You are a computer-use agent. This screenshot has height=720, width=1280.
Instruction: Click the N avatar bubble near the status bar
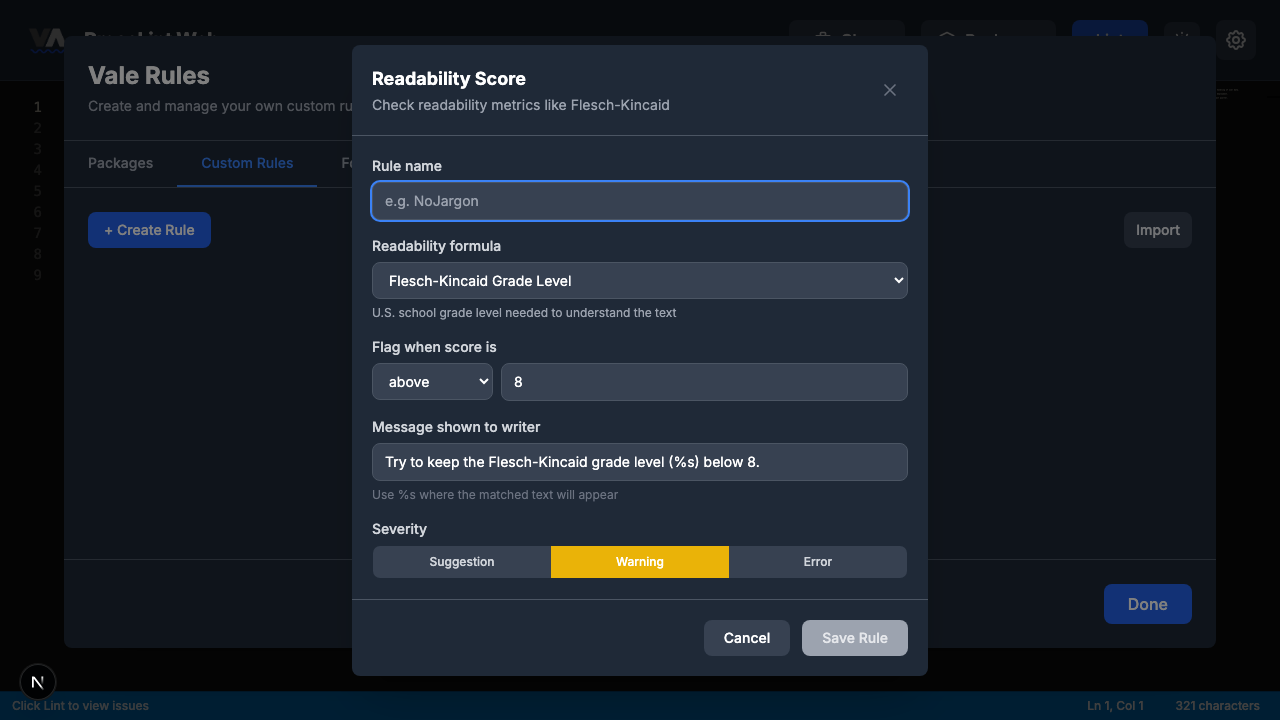[x=37, y=682]
